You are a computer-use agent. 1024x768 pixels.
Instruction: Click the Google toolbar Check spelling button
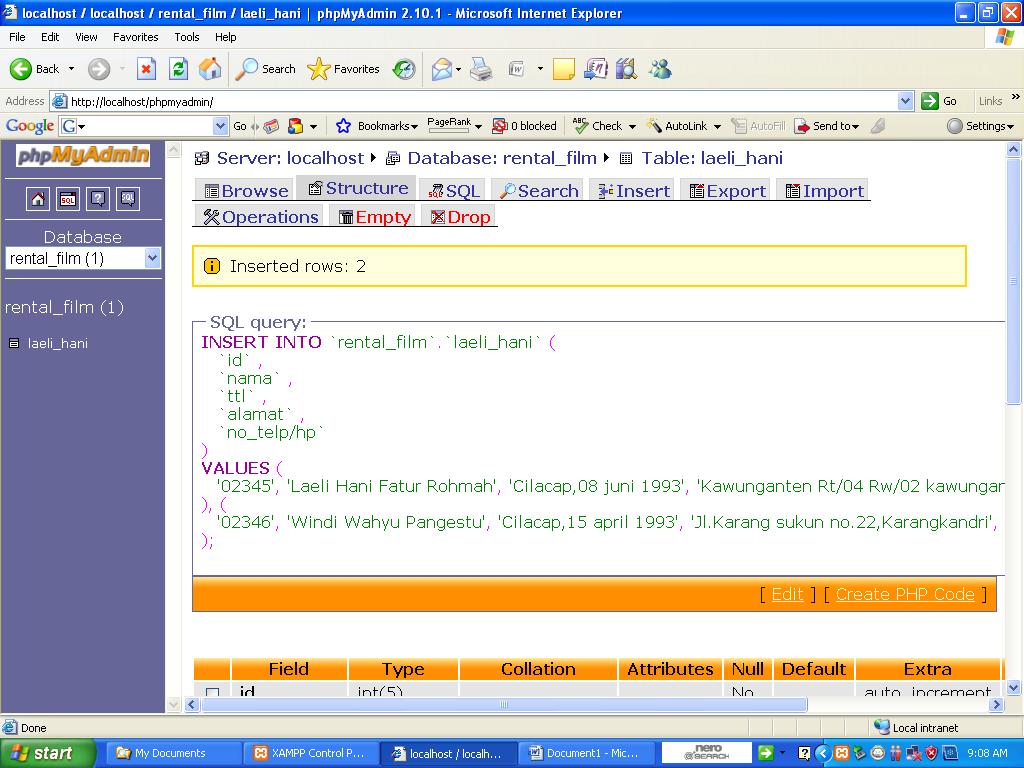tap(598, 125)
